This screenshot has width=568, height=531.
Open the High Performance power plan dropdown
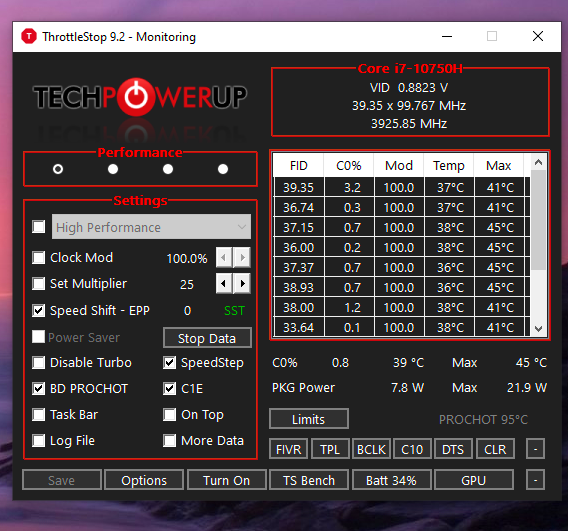click(x=151, y=227)
